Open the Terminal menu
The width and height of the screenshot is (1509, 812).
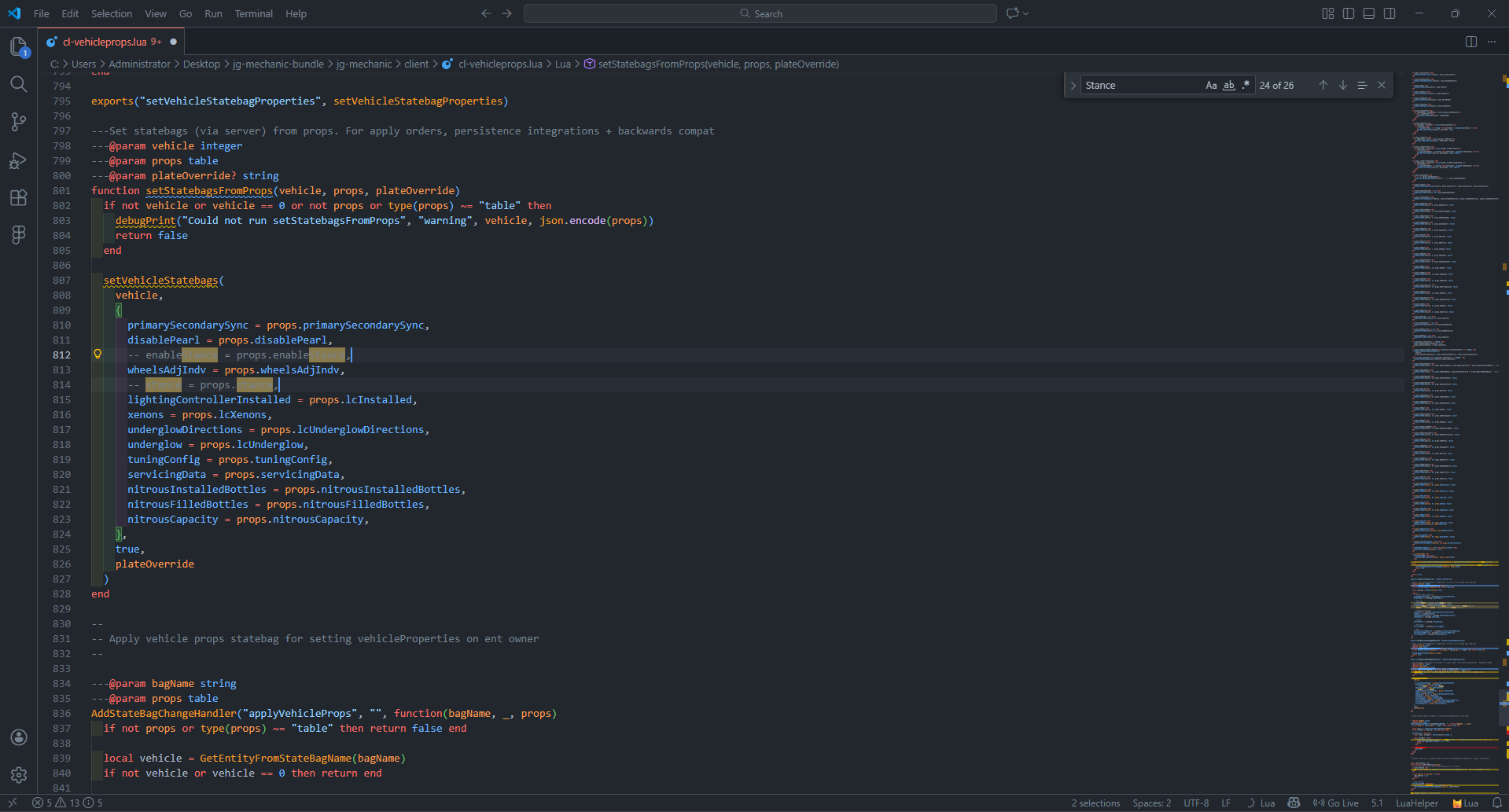(253, 13)
